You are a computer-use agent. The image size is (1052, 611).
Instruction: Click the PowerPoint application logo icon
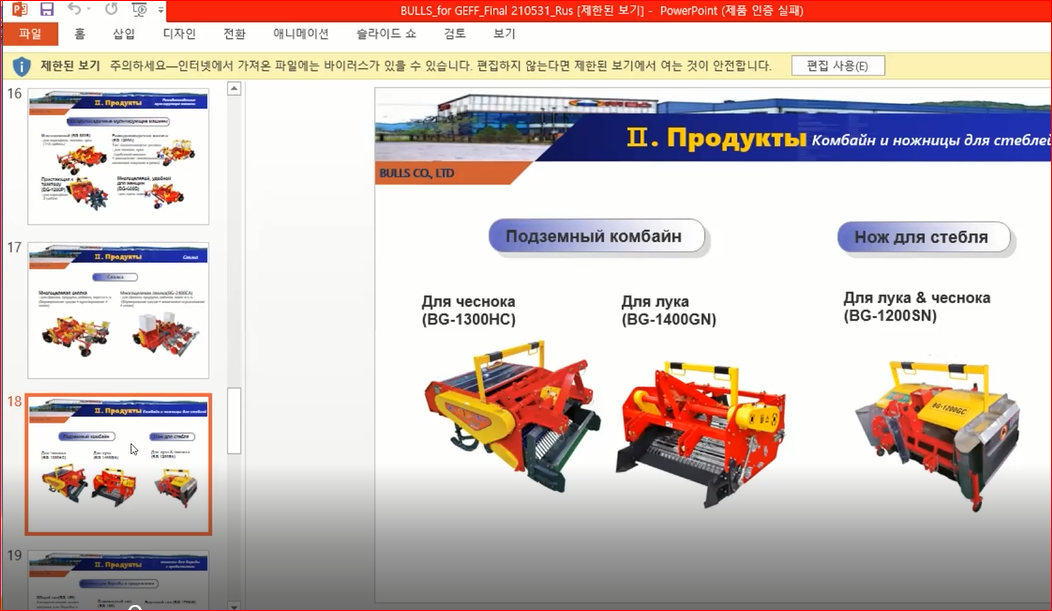pyautogui.click(x=19, y=10)
